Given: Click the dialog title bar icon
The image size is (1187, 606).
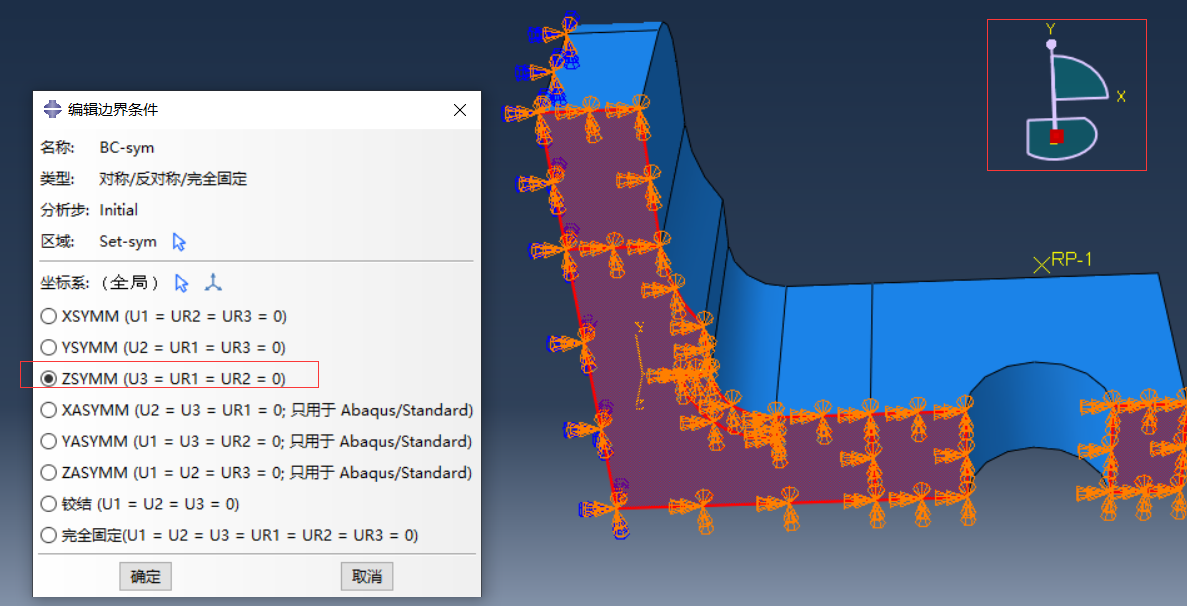Looking at the screenshot, I should click(52, 110).
